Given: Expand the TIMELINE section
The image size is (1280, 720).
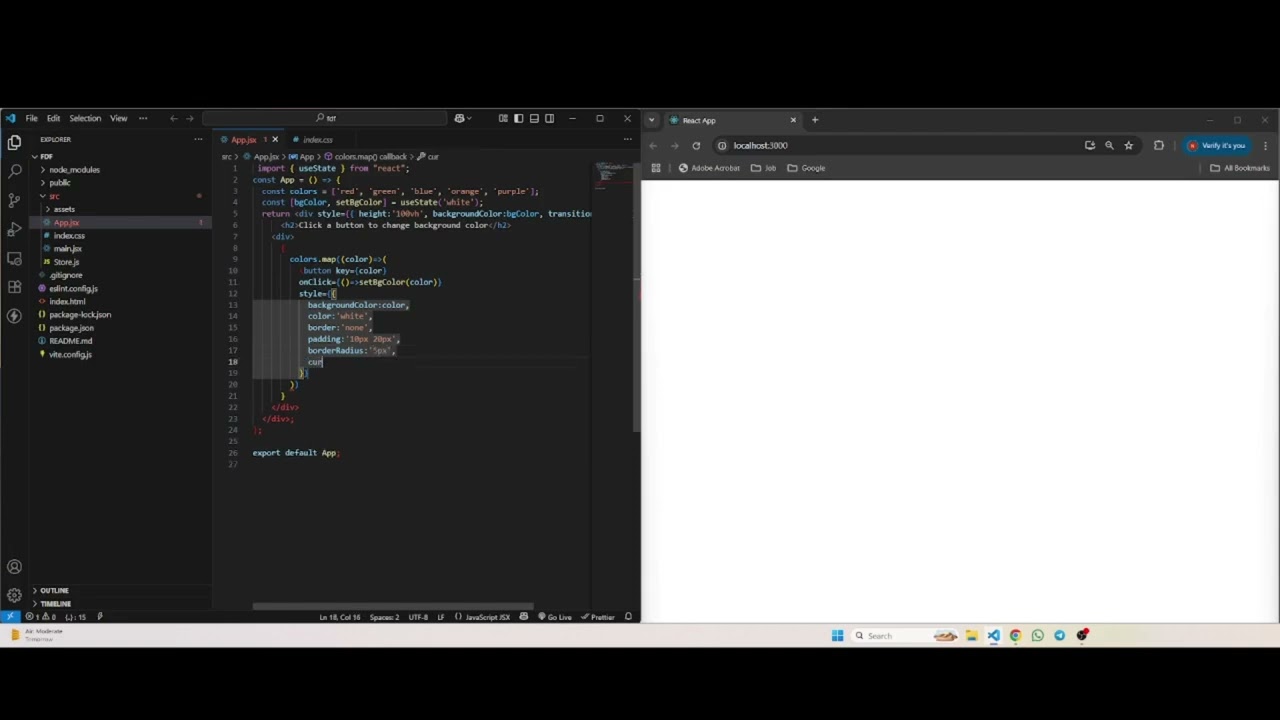Looking at the screenshot, I should (55, 603).
